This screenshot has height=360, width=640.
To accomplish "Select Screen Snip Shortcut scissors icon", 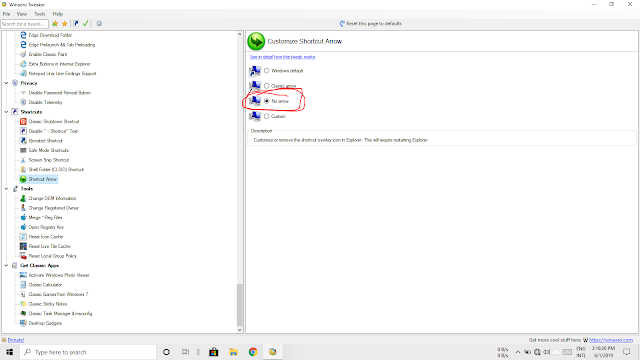I will point(23,160).
